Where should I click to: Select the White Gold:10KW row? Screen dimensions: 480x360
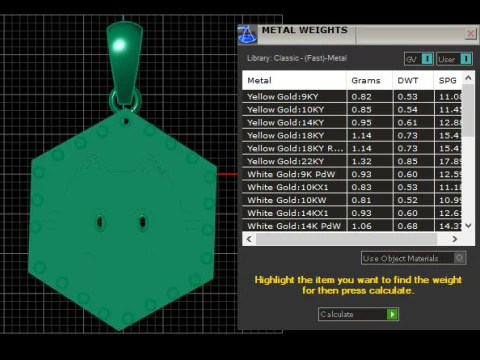pyautogui.click(x=352, y=200)
